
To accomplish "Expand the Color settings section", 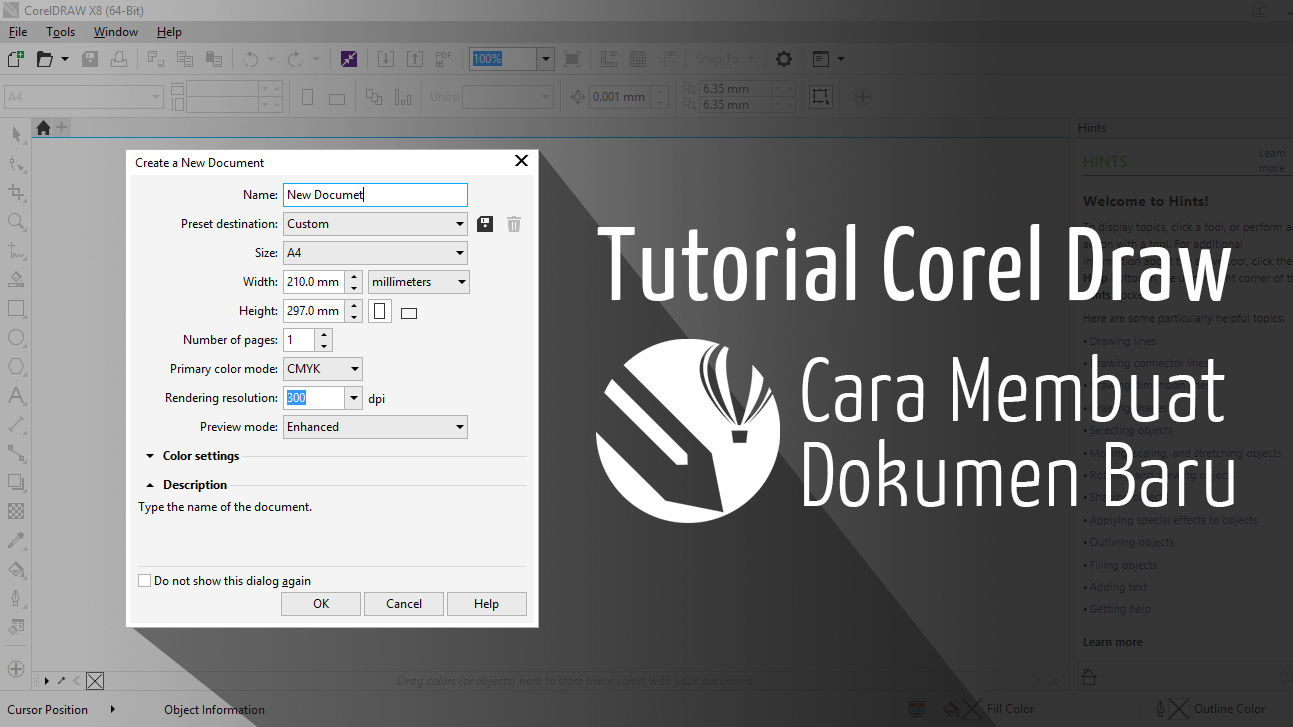I will click(192, 456).
